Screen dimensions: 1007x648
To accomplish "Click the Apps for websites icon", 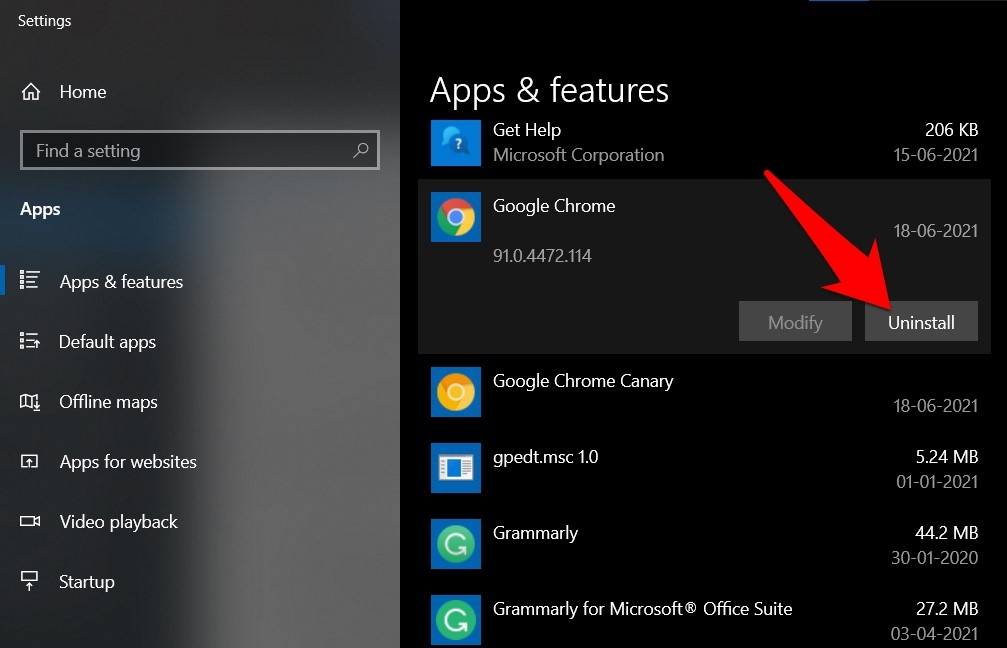I will (30, 461).
